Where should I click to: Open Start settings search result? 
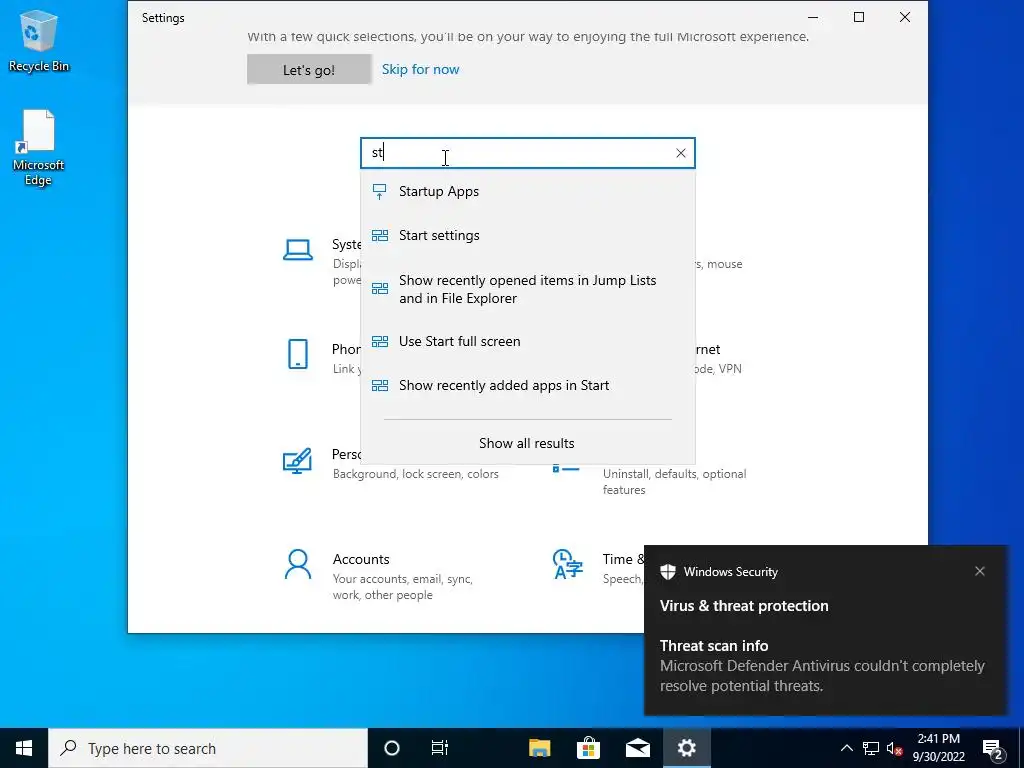click(528, 235)
